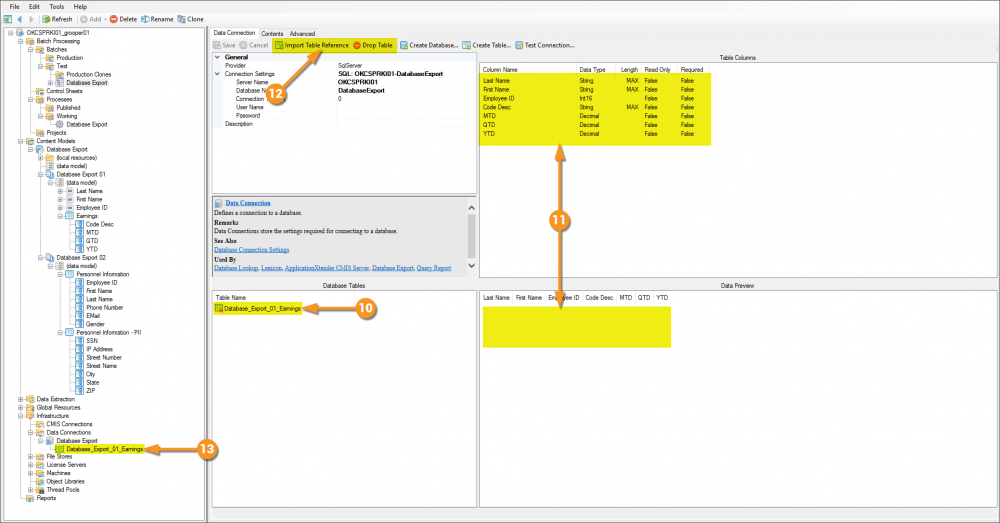Select the Code Desc field in the tree
1000x523 pixels.
[99, 225]
